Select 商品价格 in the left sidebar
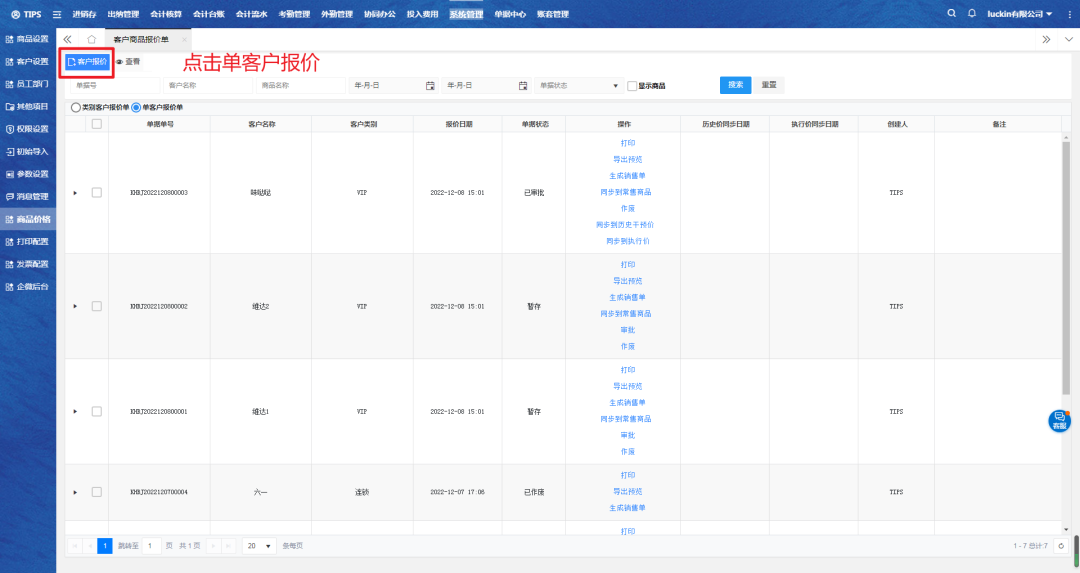 click(28, 219)
